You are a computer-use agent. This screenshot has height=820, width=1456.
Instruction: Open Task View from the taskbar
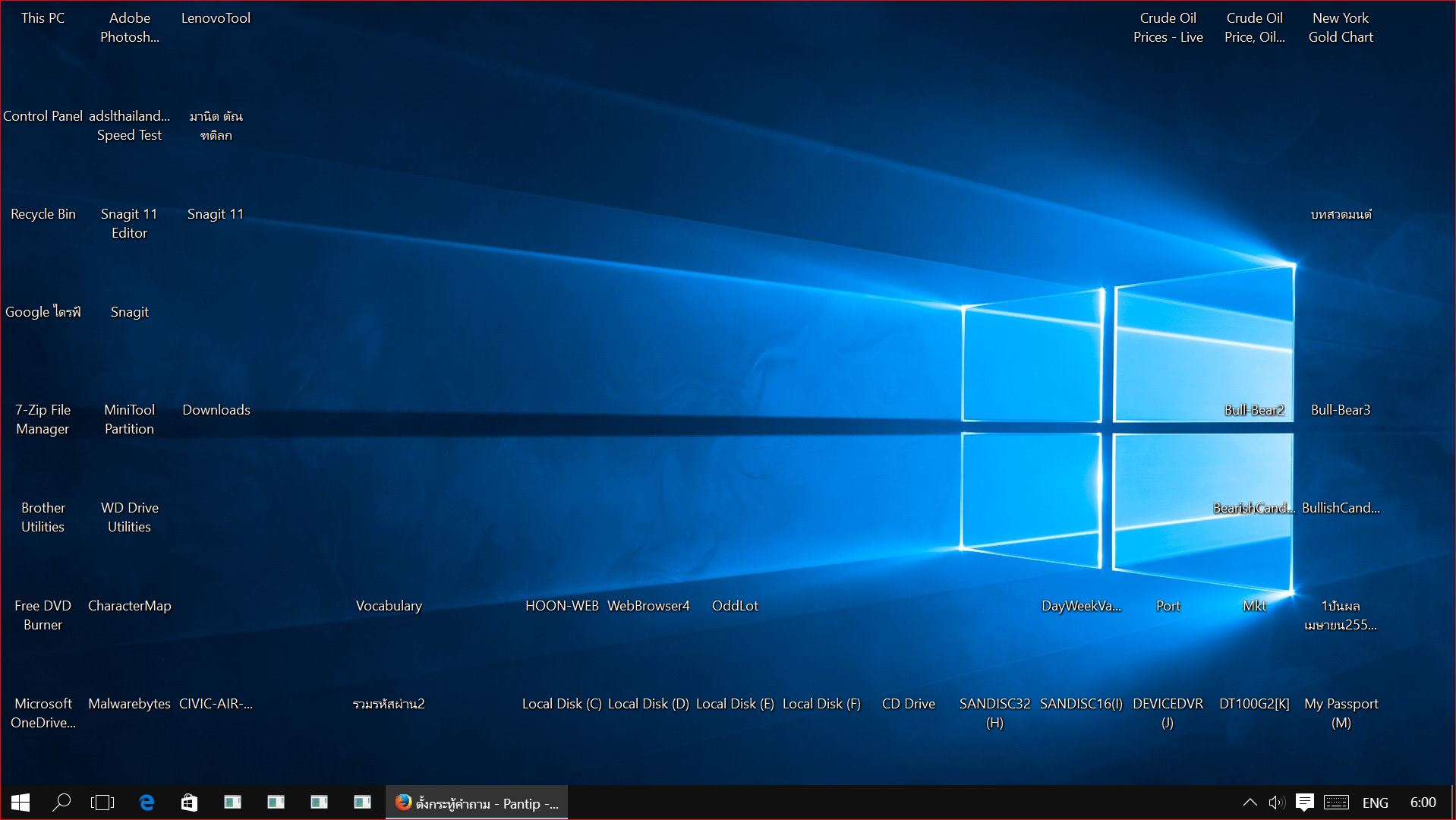[102, 803]
